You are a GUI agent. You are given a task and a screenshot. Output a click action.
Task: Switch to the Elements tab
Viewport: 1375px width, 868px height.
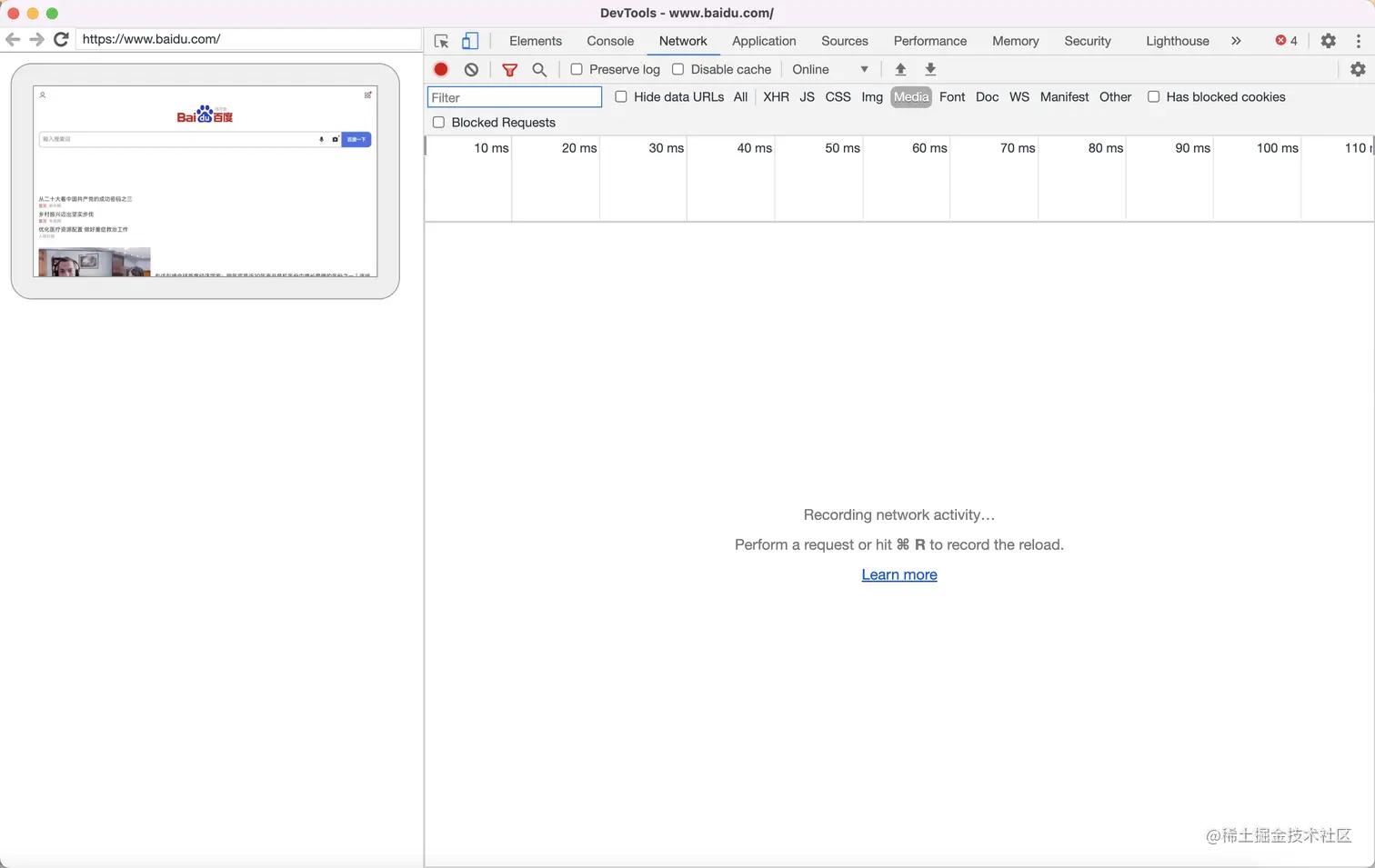coord(536,41)
